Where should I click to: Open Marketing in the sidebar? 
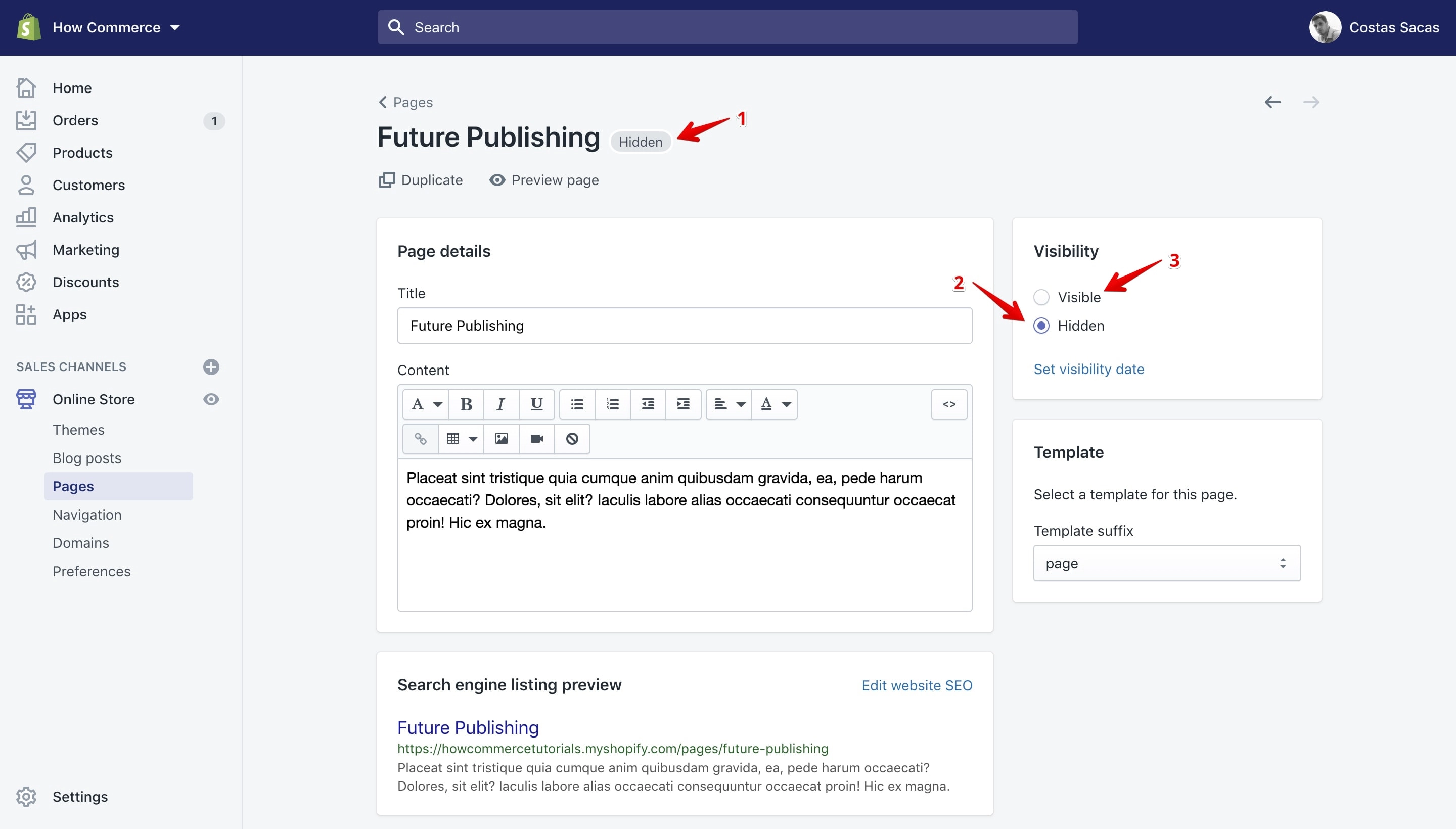click(x=86, y=249)
